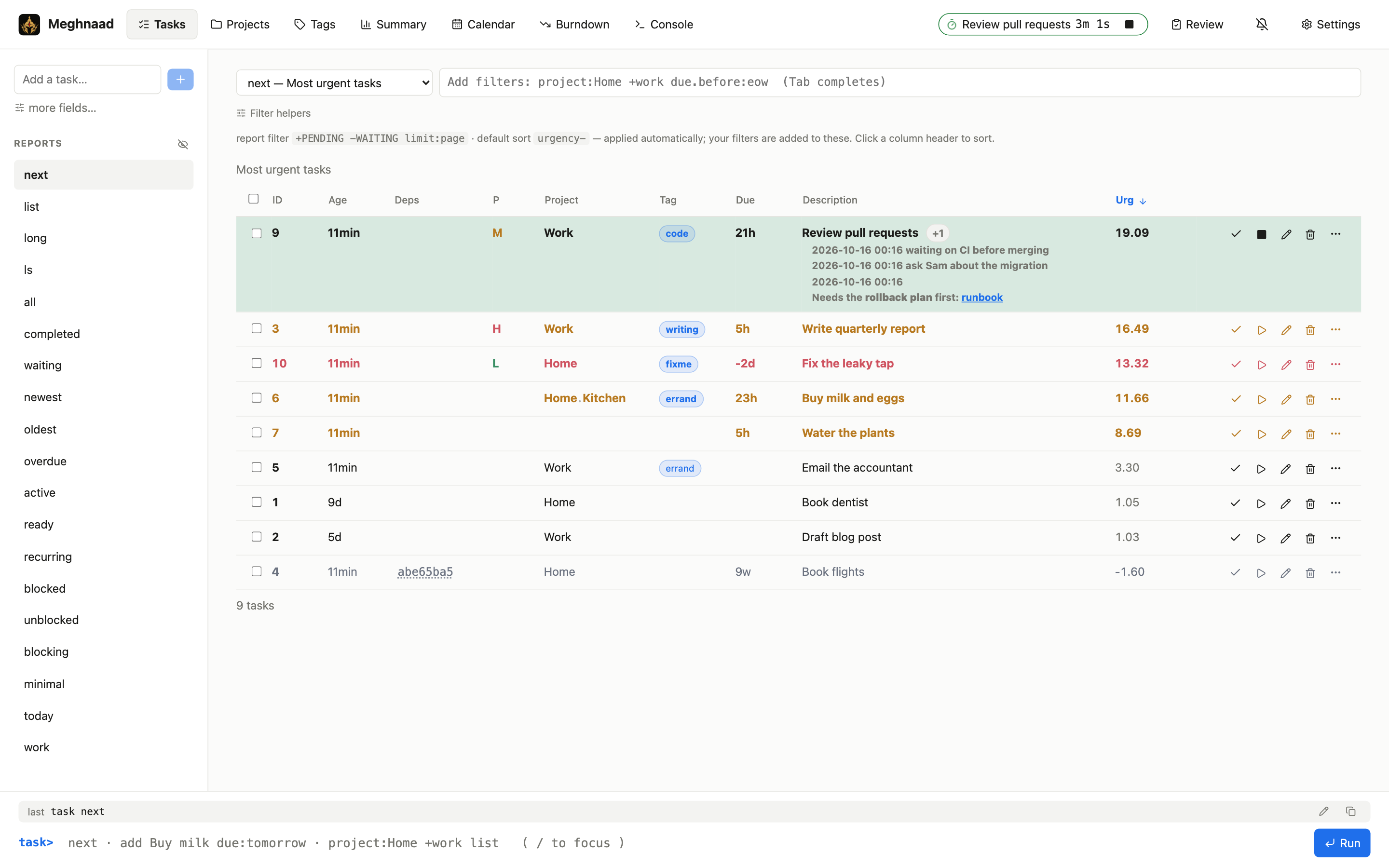Open more actions for Review pull requests

tap(1335, 234)
